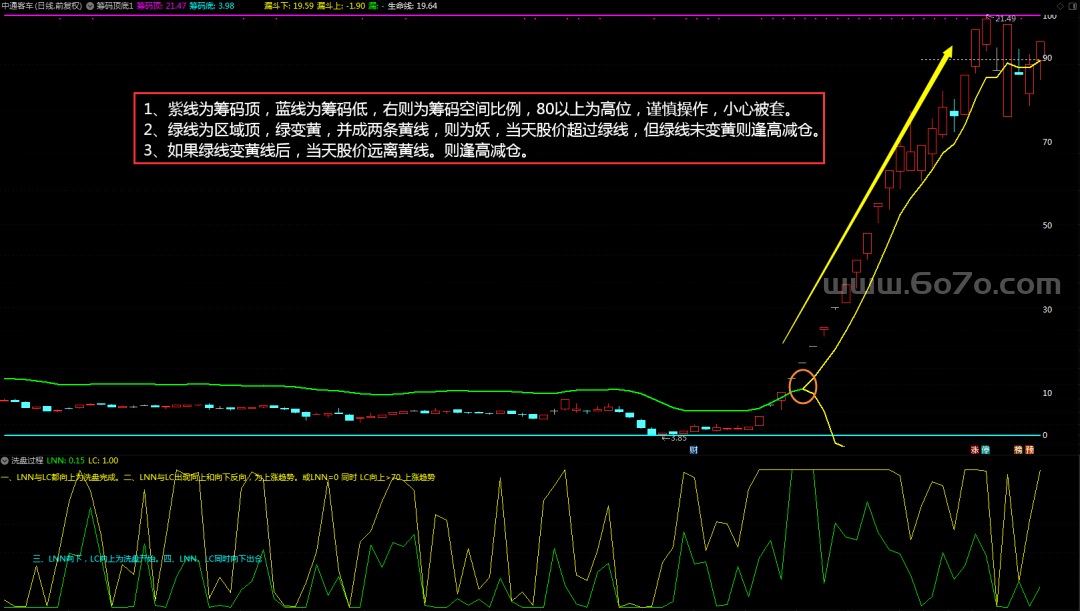Click the cyan 停 marker icon
Screen dimensions: 1080x611
tap(985, 450)
